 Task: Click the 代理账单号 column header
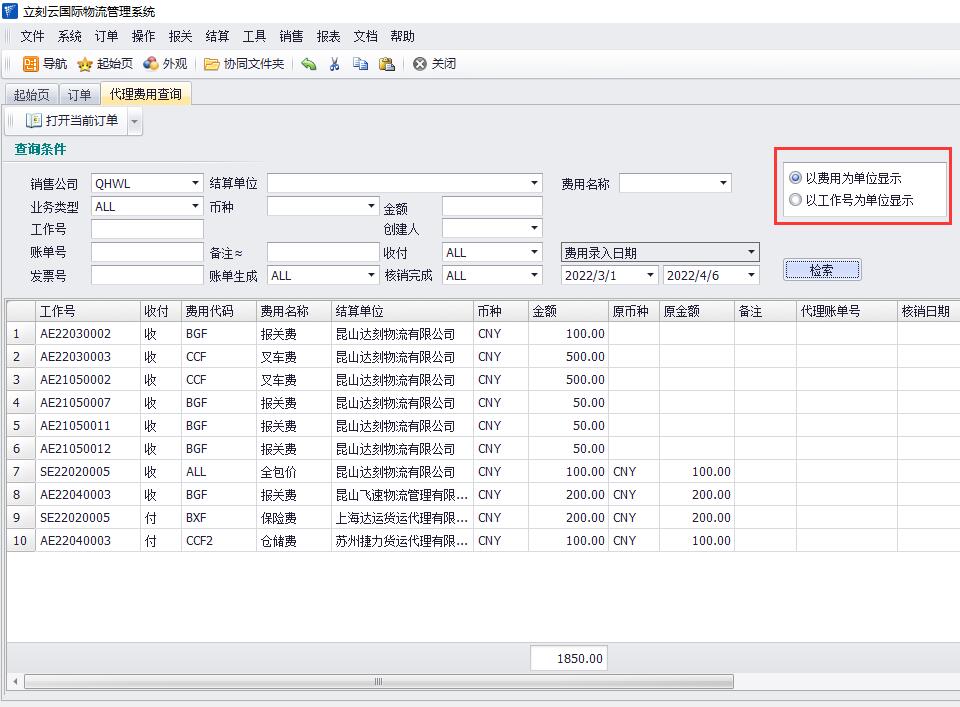pyautogui.click(x=846, y=311)
